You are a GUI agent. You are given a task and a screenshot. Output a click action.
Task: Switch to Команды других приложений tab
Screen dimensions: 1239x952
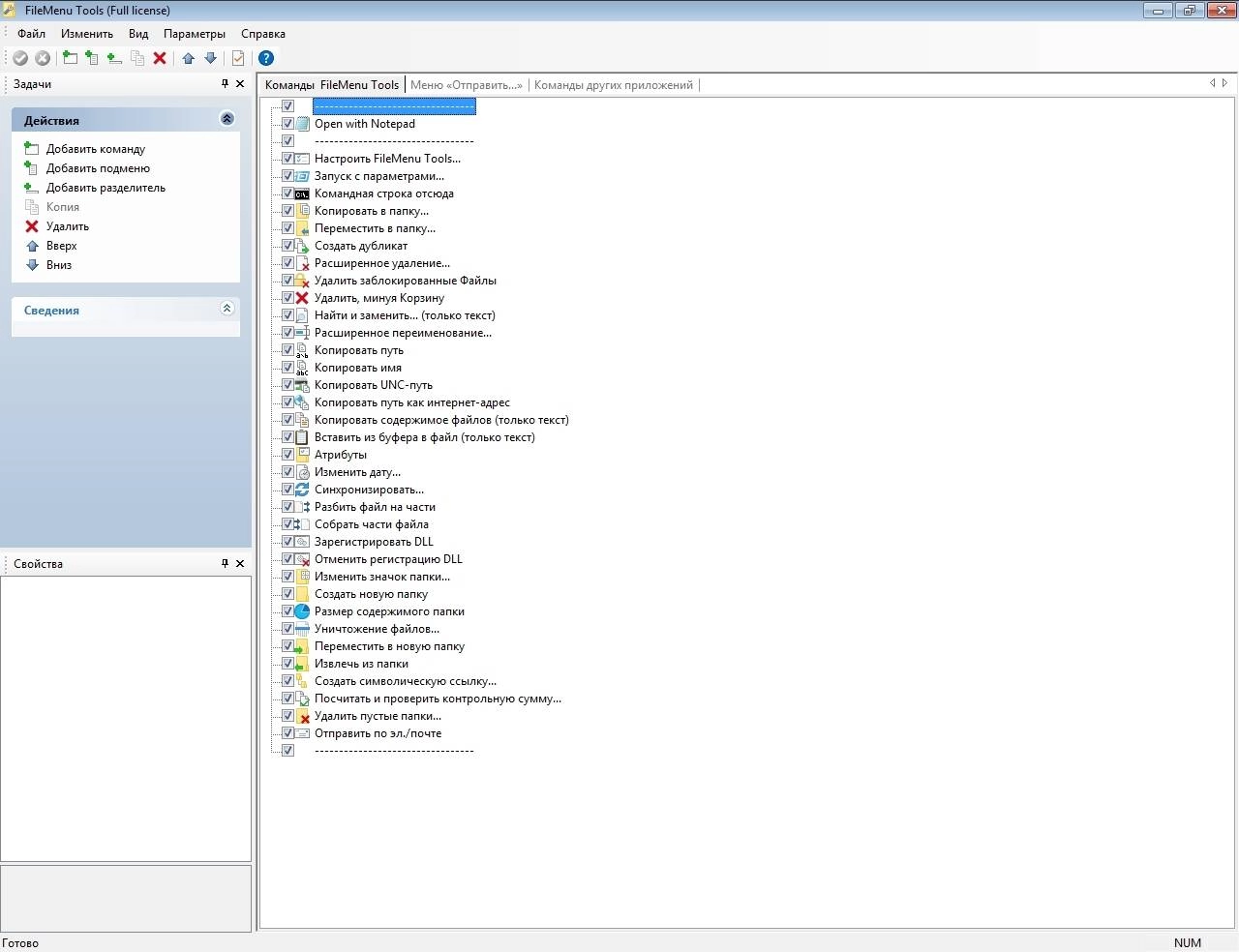click(614, 85)
